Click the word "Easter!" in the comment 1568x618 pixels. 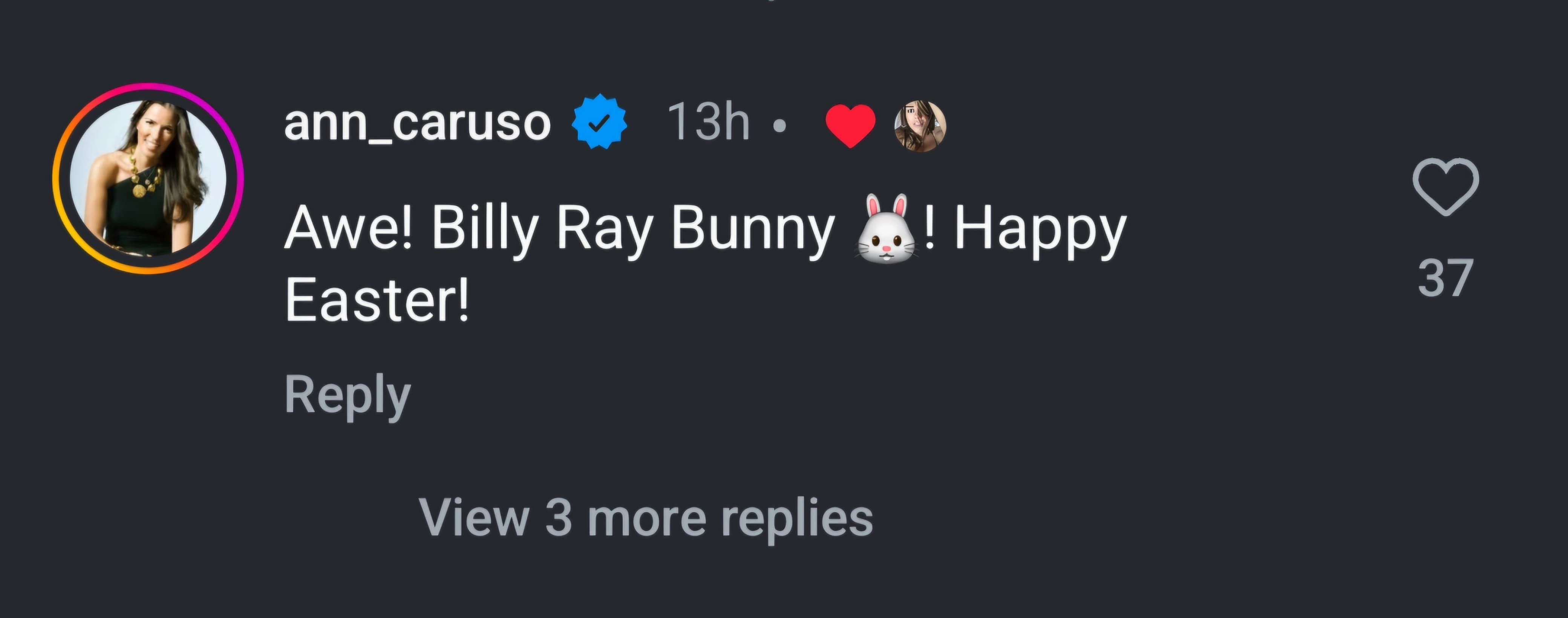[x=377, y=300]
